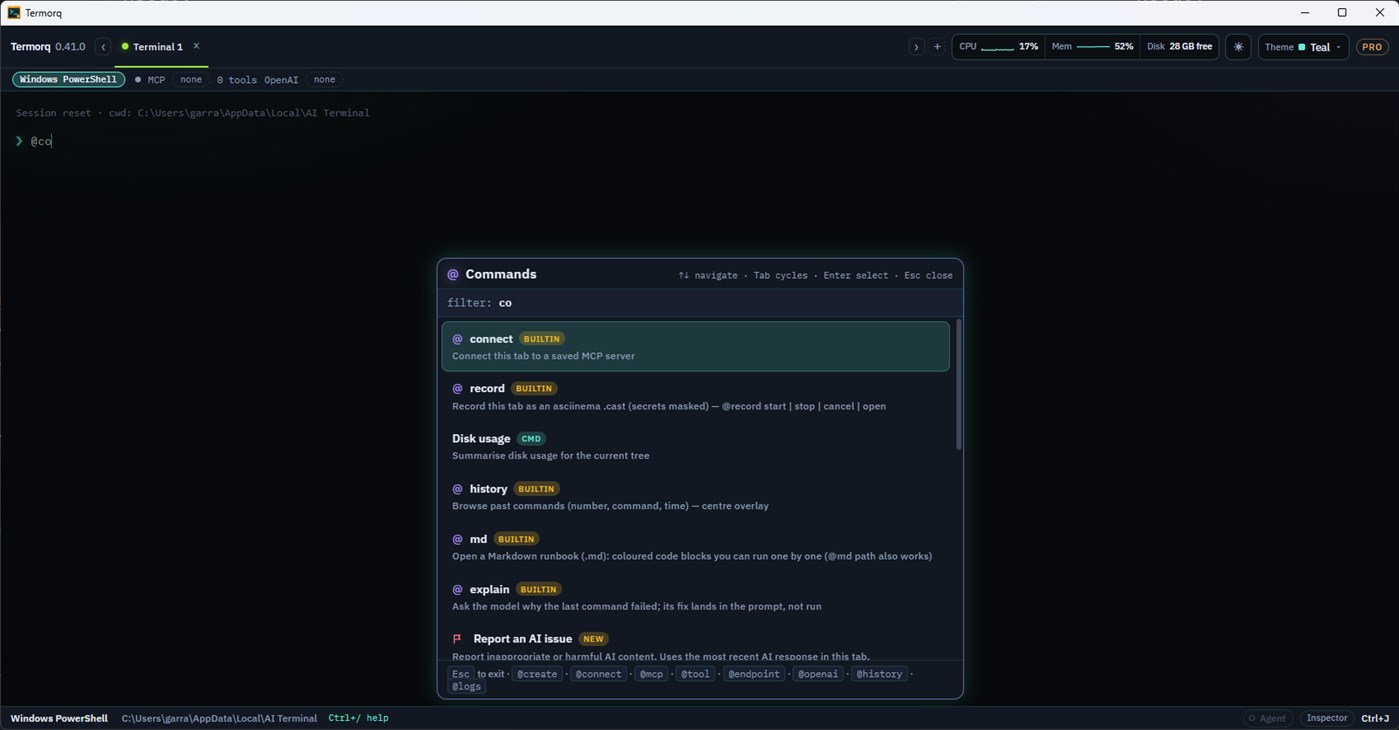1399x730 pixels.
Task: Open the Inspector panel button
Action: tap(1327, 718)
